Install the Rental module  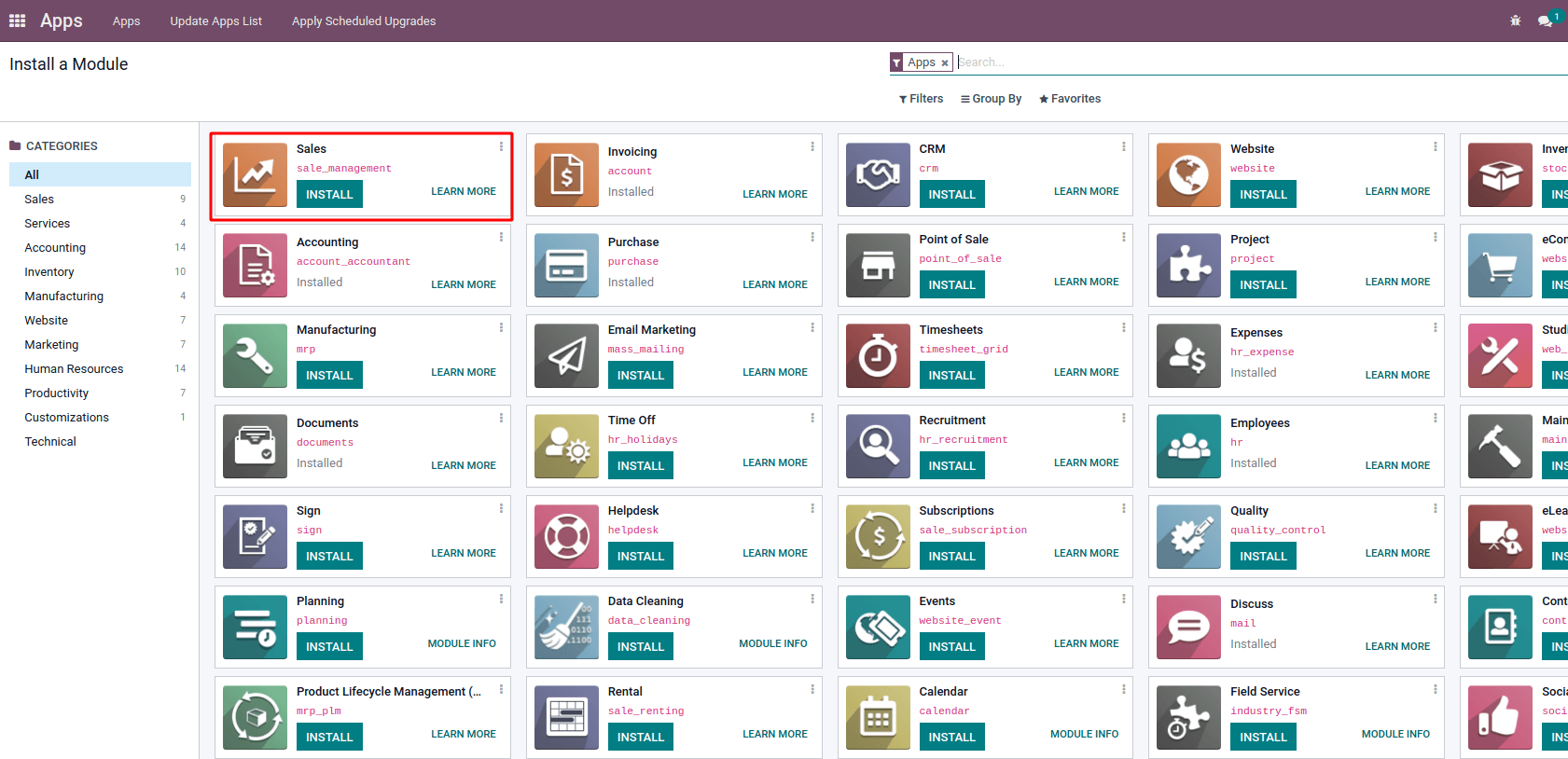641,737
